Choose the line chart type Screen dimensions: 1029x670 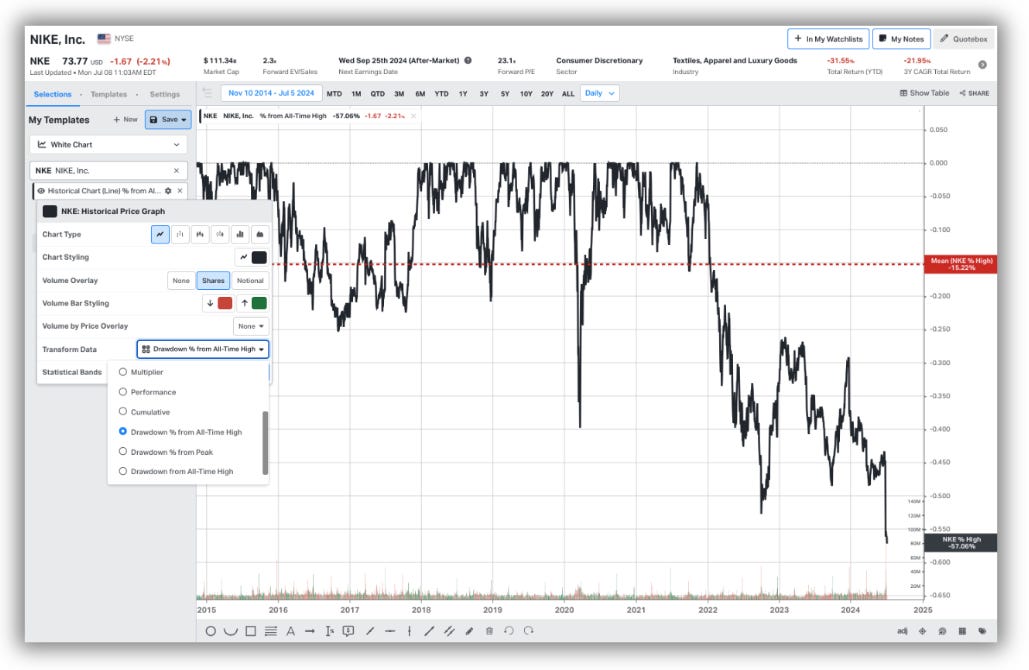click(160, 234)
